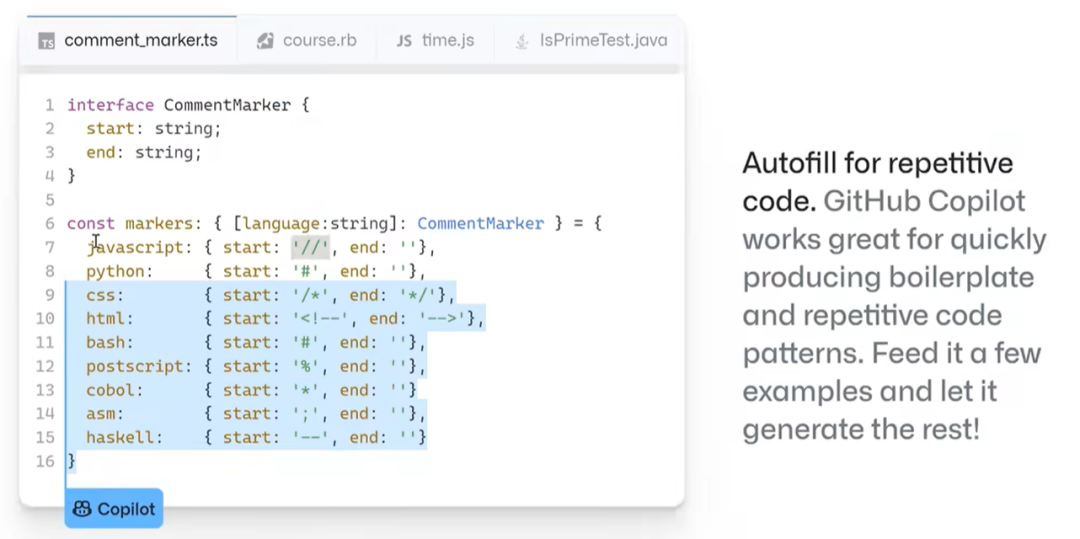1080x539 pixels.
Task: Click the 'cobol' key on line 13
Action: 110,390
